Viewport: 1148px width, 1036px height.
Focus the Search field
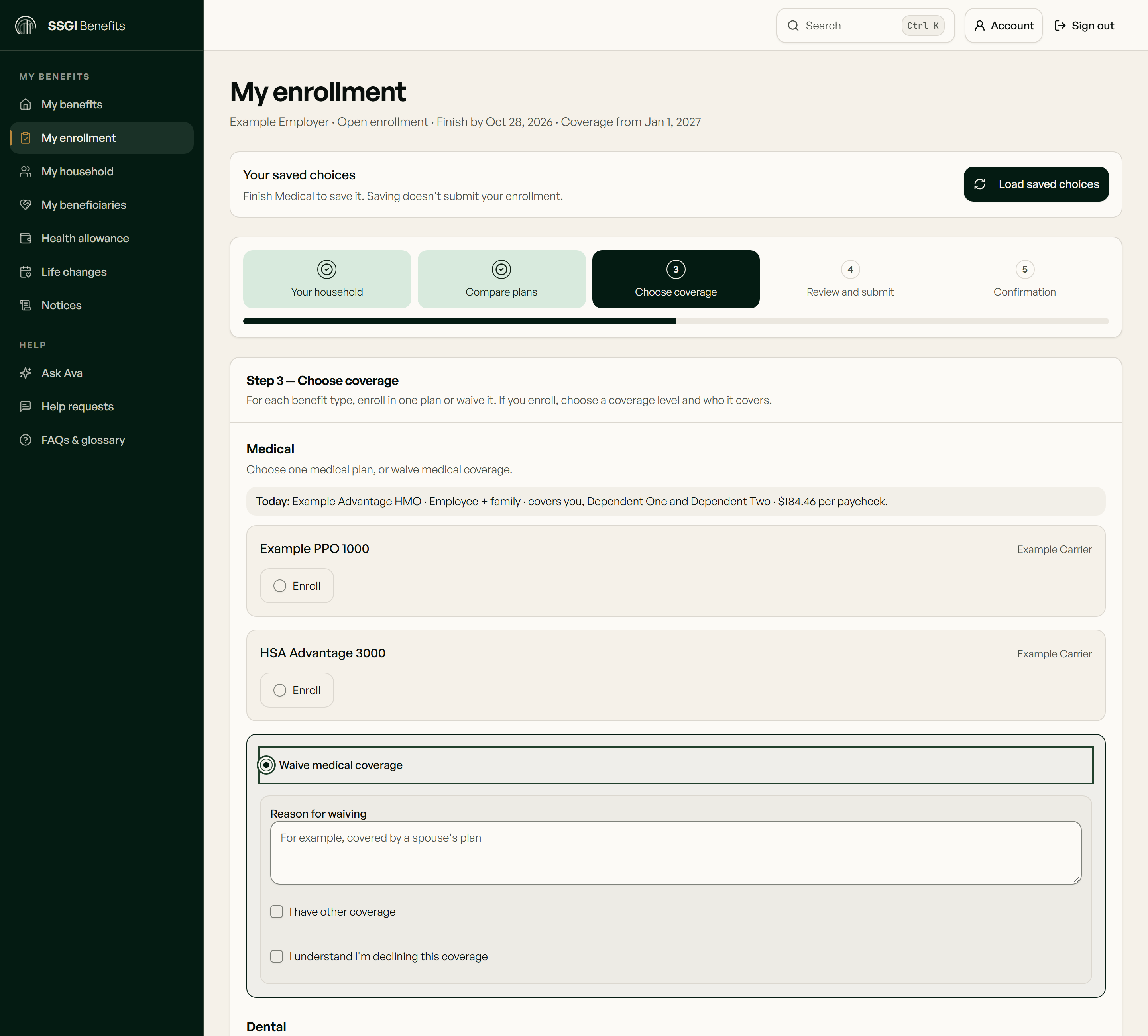point(865,26)
